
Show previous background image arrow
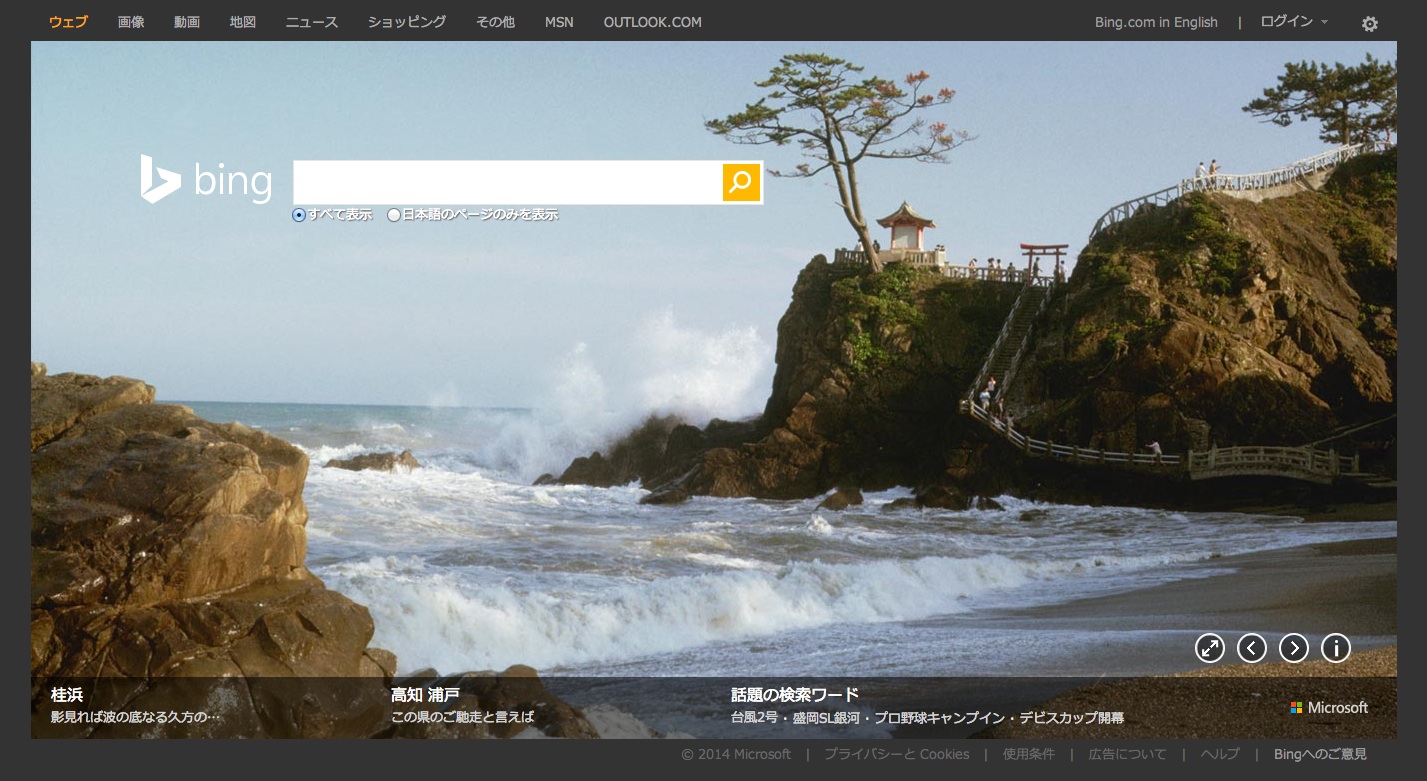pos(1252,648)
